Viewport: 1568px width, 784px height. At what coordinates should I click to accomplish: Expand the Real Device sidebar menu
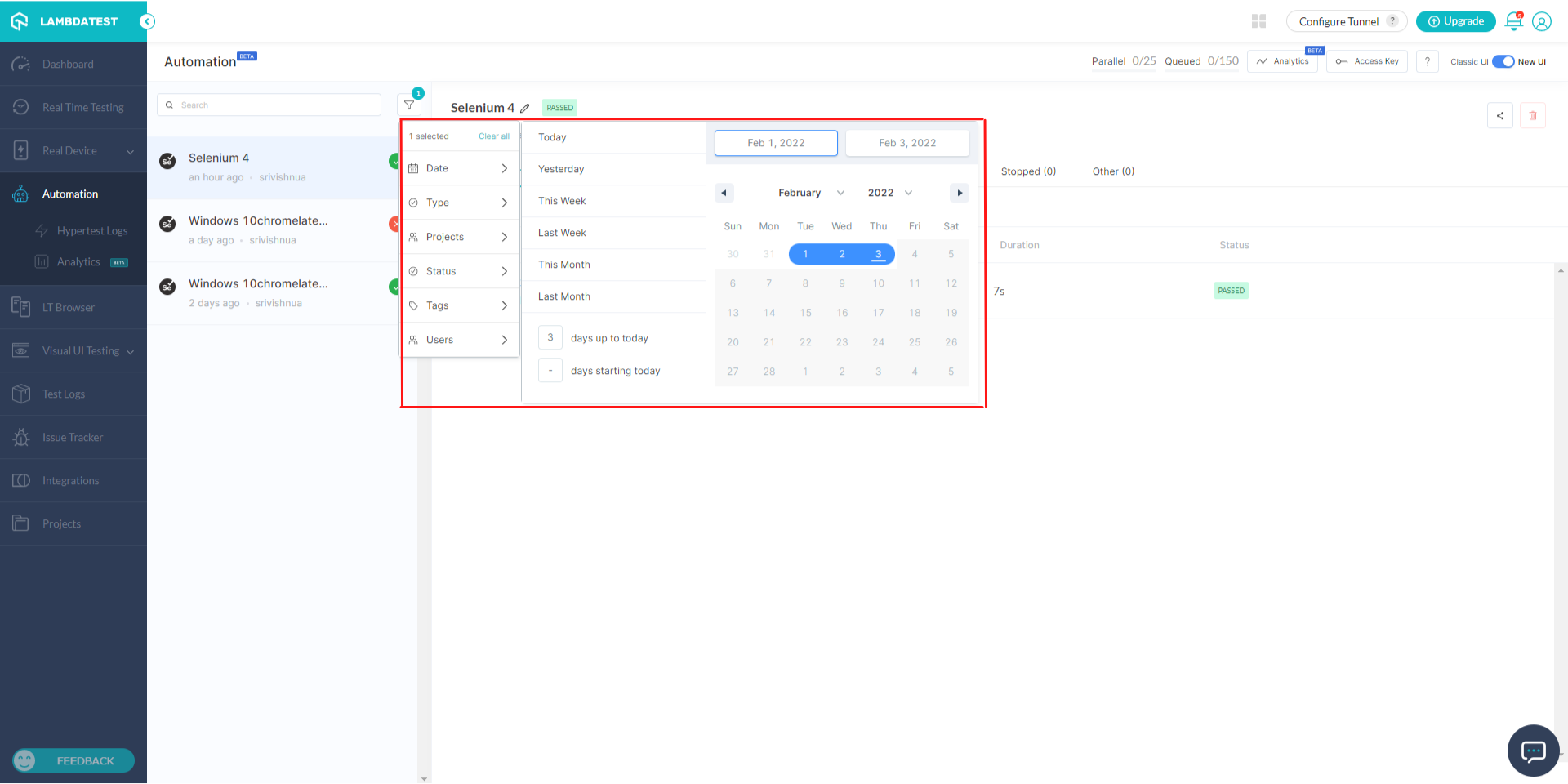(73, 150)
